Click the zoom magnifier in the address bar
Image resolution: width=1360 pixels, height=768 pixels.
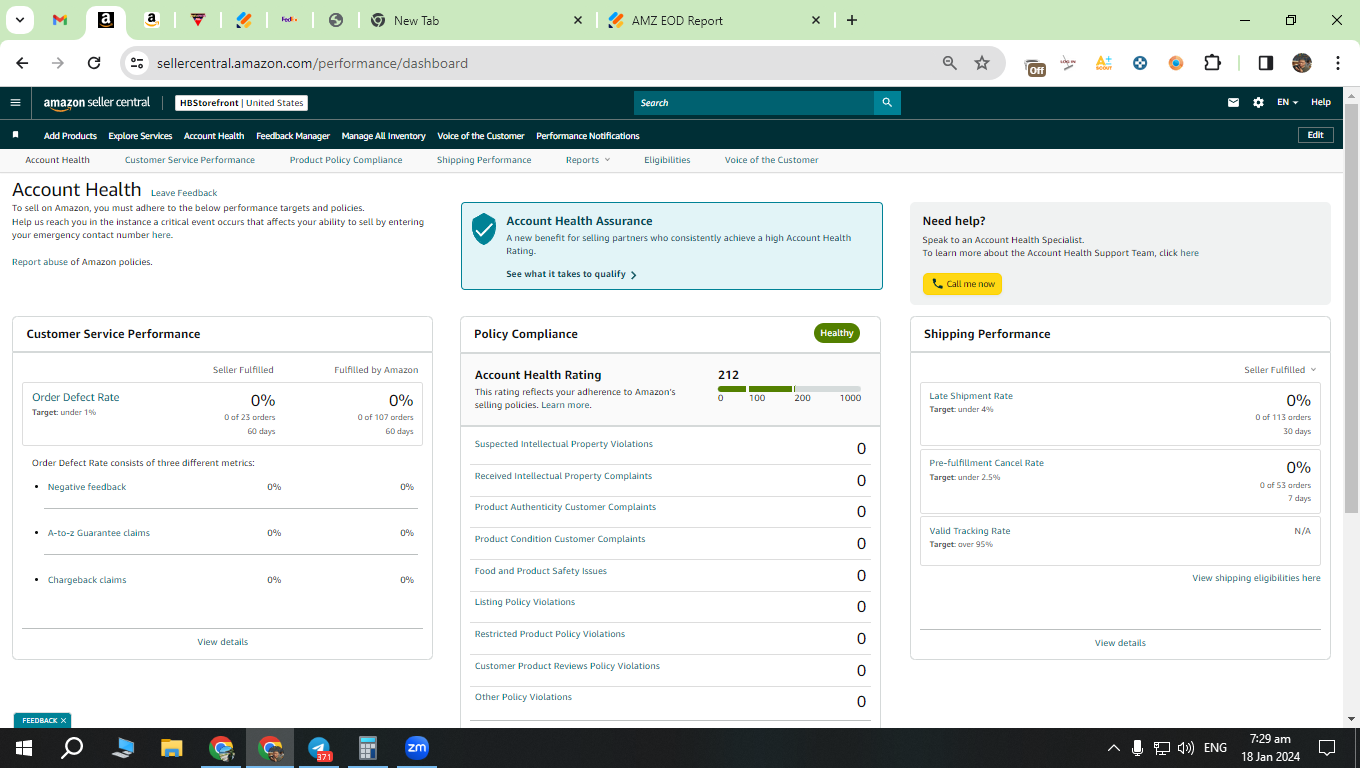click(x=950, y=63)
